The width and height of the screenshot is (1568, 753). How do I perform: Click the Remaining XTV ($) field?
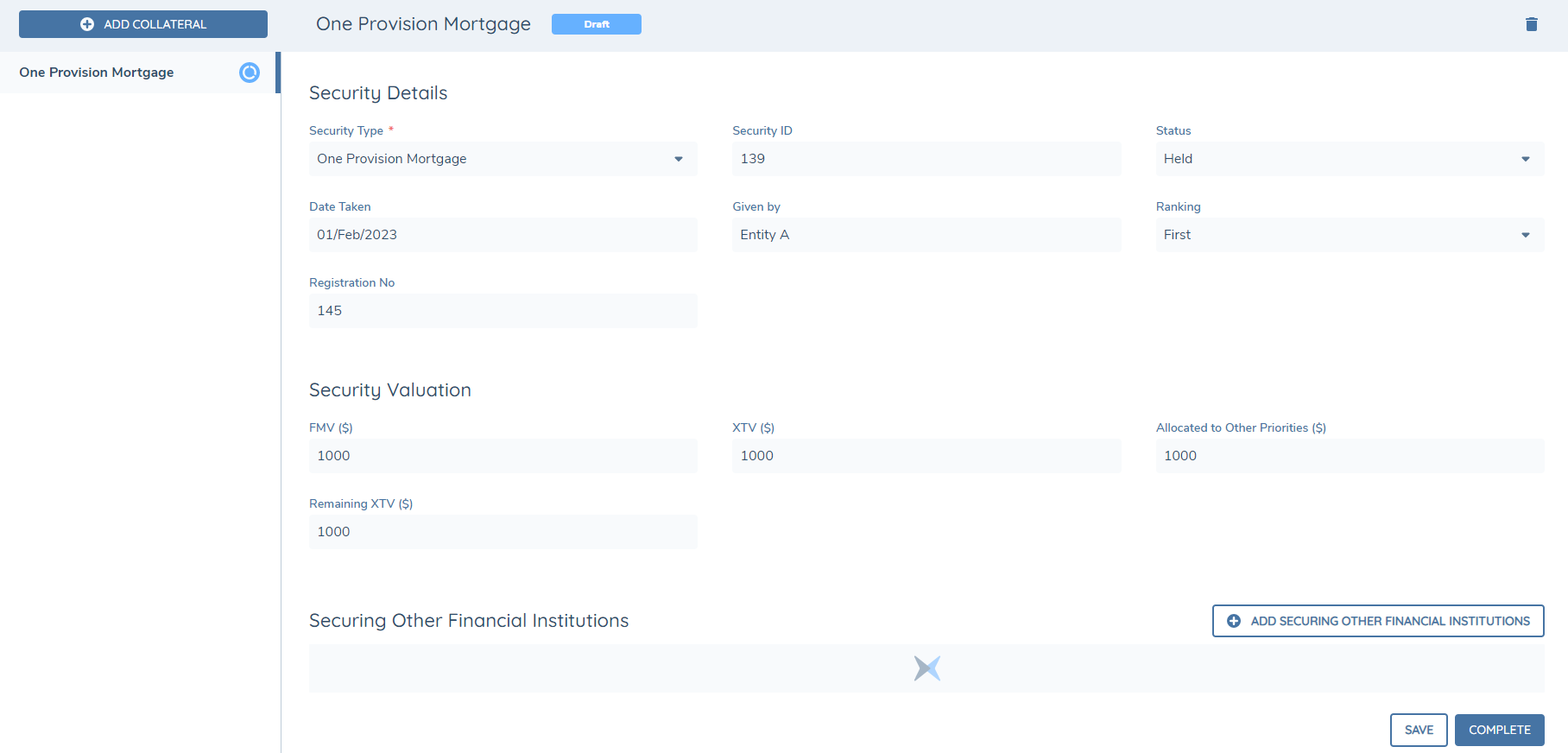click(x=503, y=532)
